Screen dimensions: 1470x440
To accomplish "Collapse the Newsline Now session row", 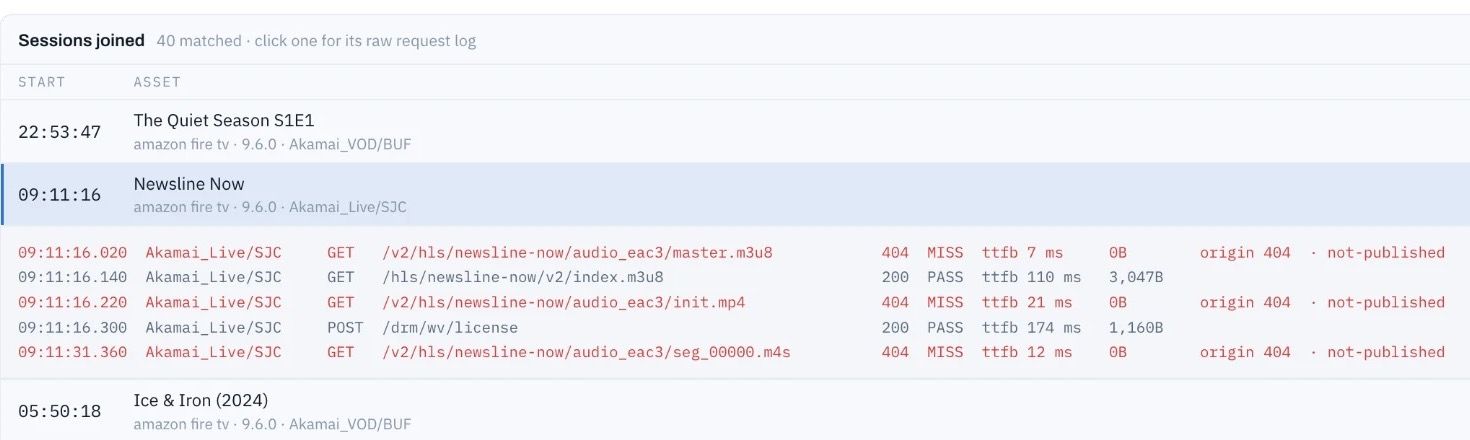I will (735, 195).
